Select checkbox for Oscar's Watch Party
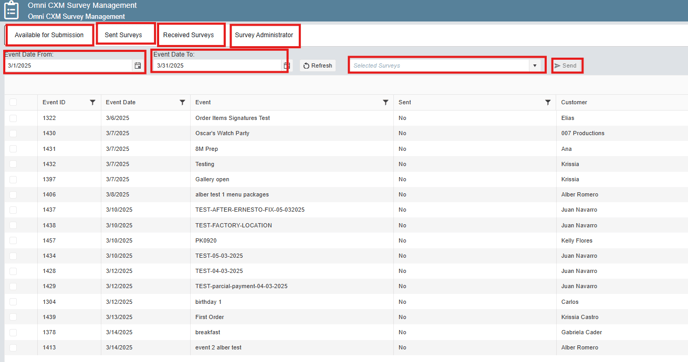This screenshot has width=688, height=362. 13,133
